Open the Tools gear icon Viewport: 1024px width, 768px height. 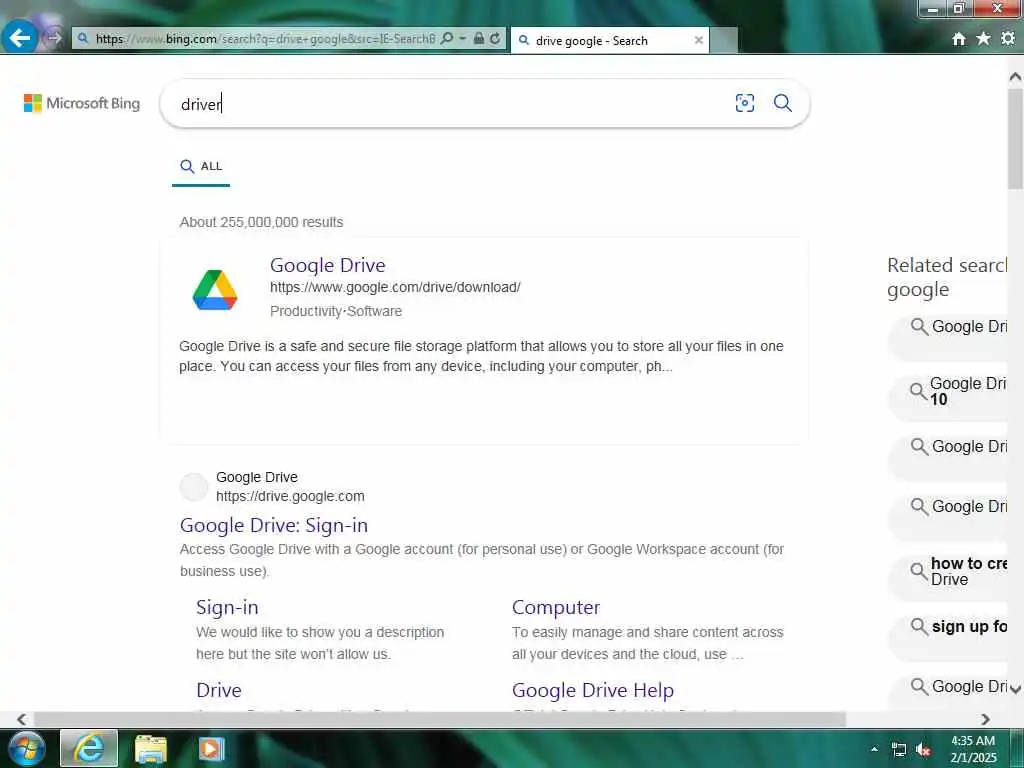coord(1008,39)
